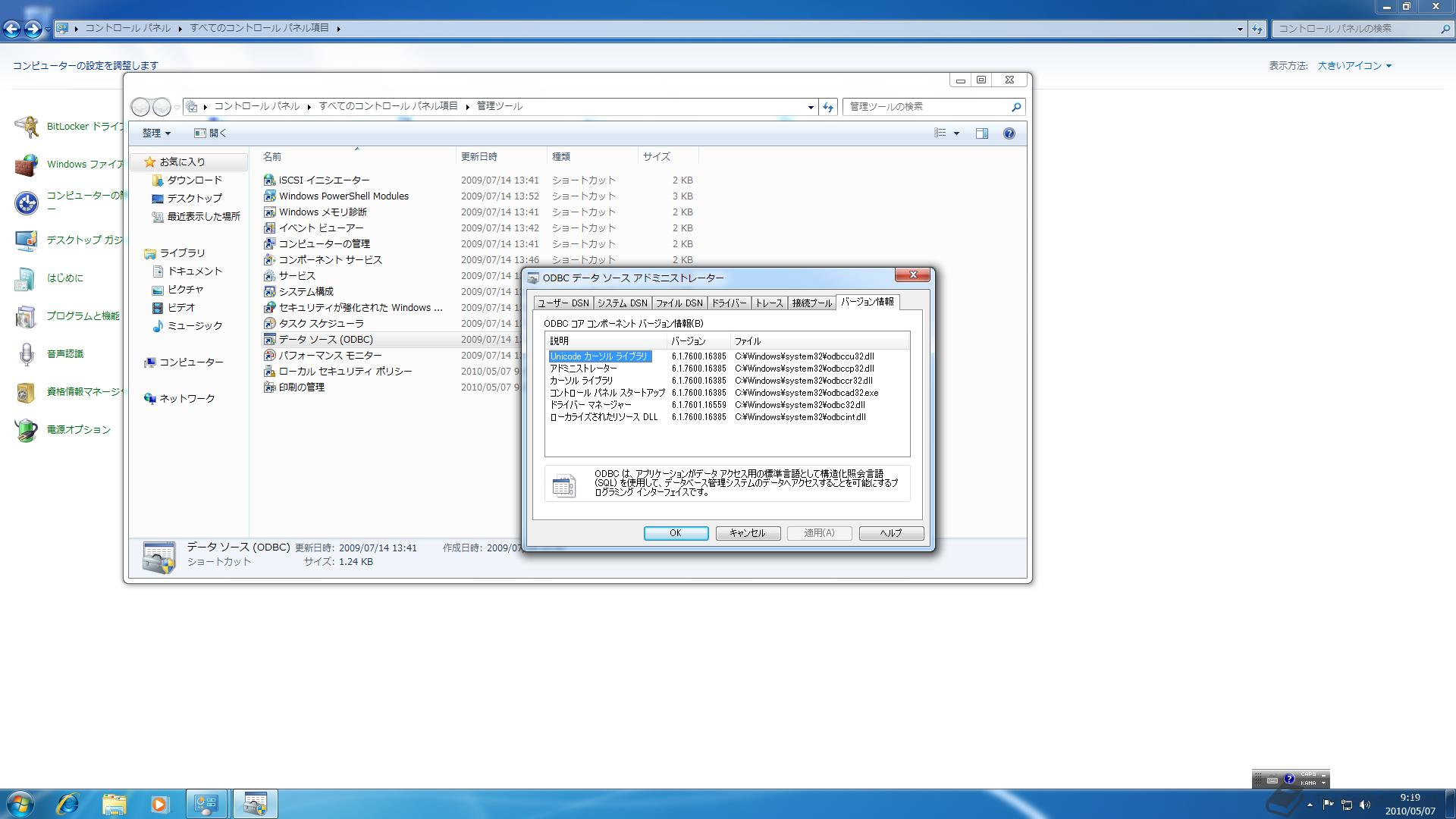The width and height of the screenshot is (1456, 819).
Task: Open the Windows Firewall icon in Control Panel
Action: 27,165
